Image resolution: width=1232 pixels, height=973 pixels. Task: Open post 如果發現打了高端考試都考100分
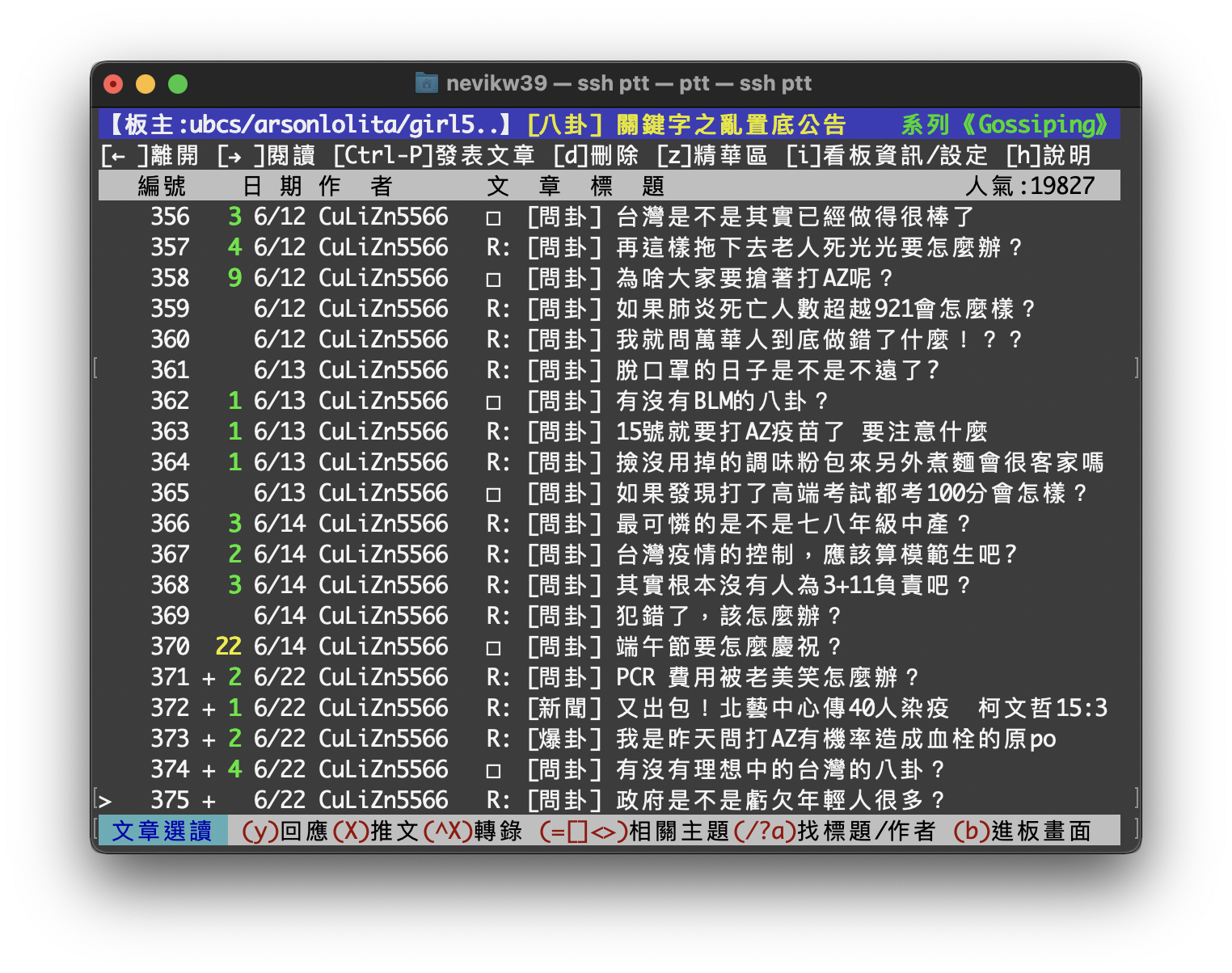(851, 493)
